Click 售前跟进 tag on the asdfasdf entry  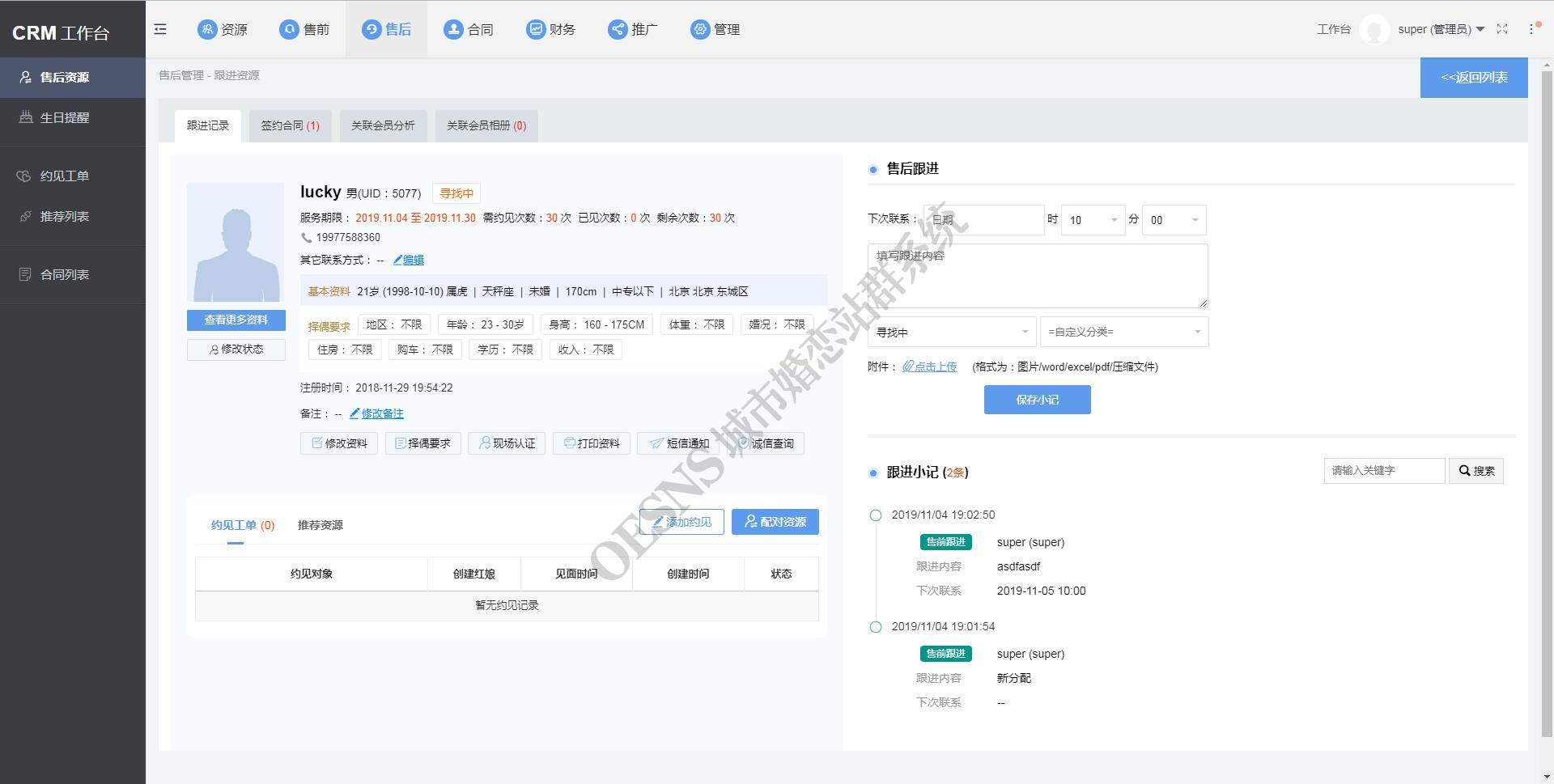tap(945, 542)
